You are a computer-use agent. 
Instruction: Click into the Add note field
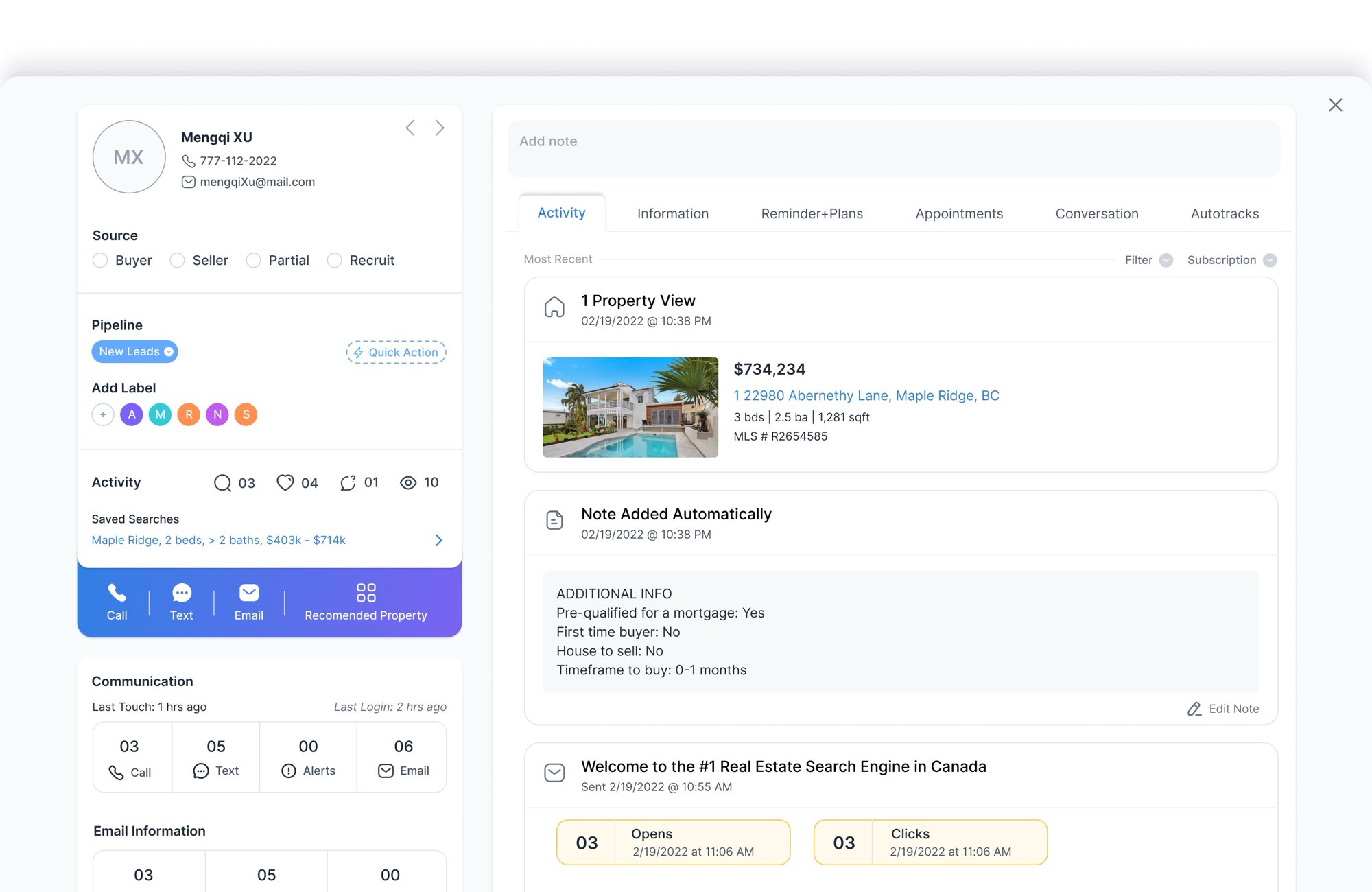894,148
